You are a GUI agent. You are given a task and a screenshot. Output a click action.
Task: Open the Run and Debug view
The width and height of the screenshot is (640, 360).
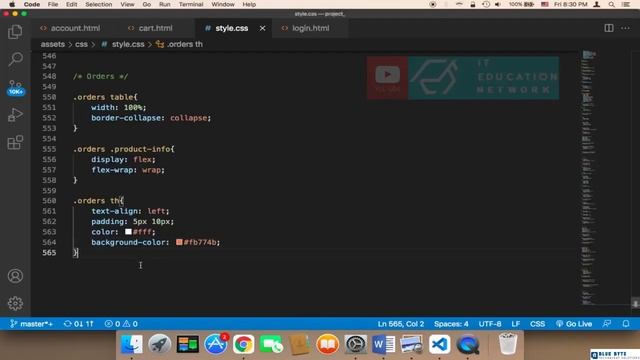point(15,115)
